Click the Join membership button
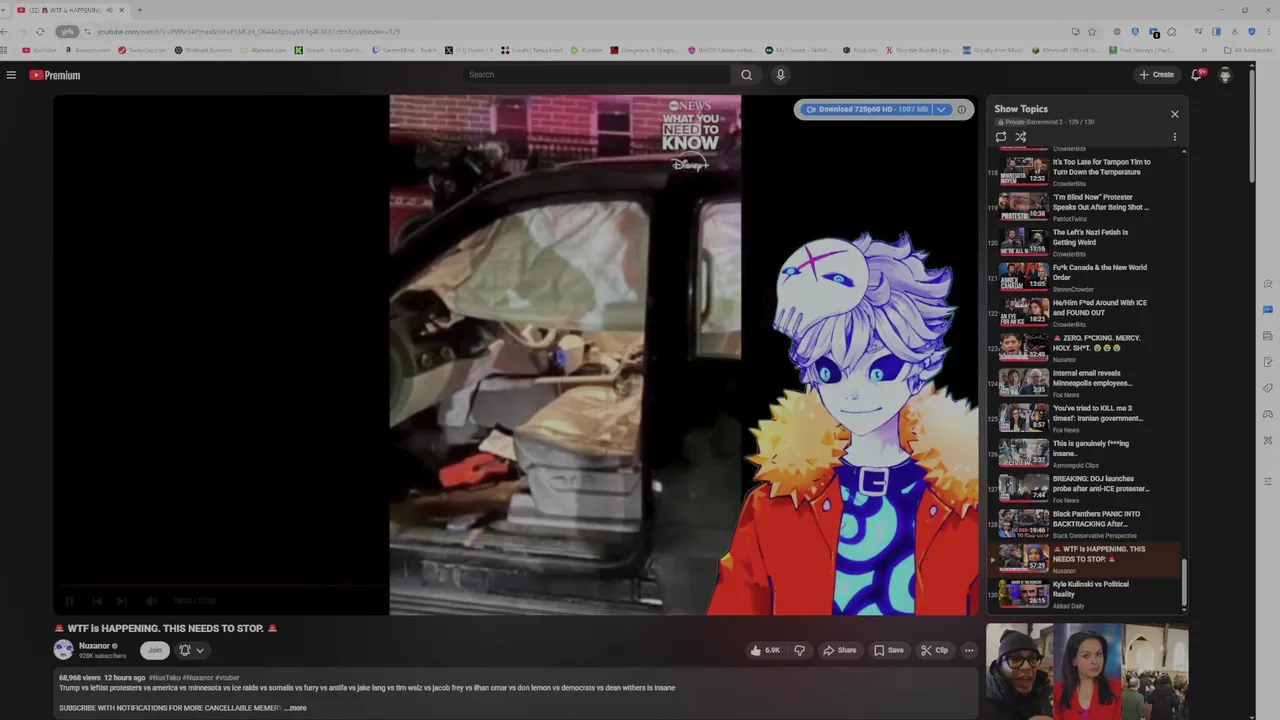Image resolution: width=1280 pixels, height=720 pixels. (154, 650)
